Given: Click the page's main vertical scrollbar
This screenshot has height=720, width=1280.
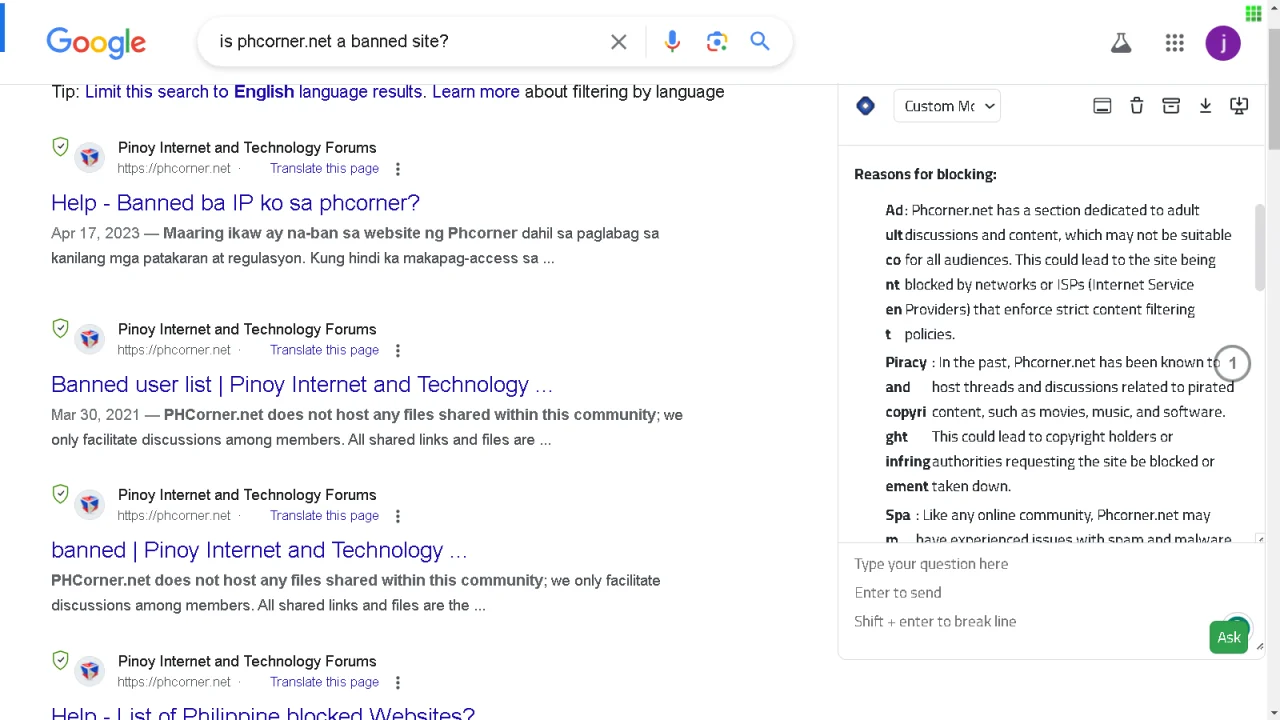Looking at the screenshot, I should 1273,90.
